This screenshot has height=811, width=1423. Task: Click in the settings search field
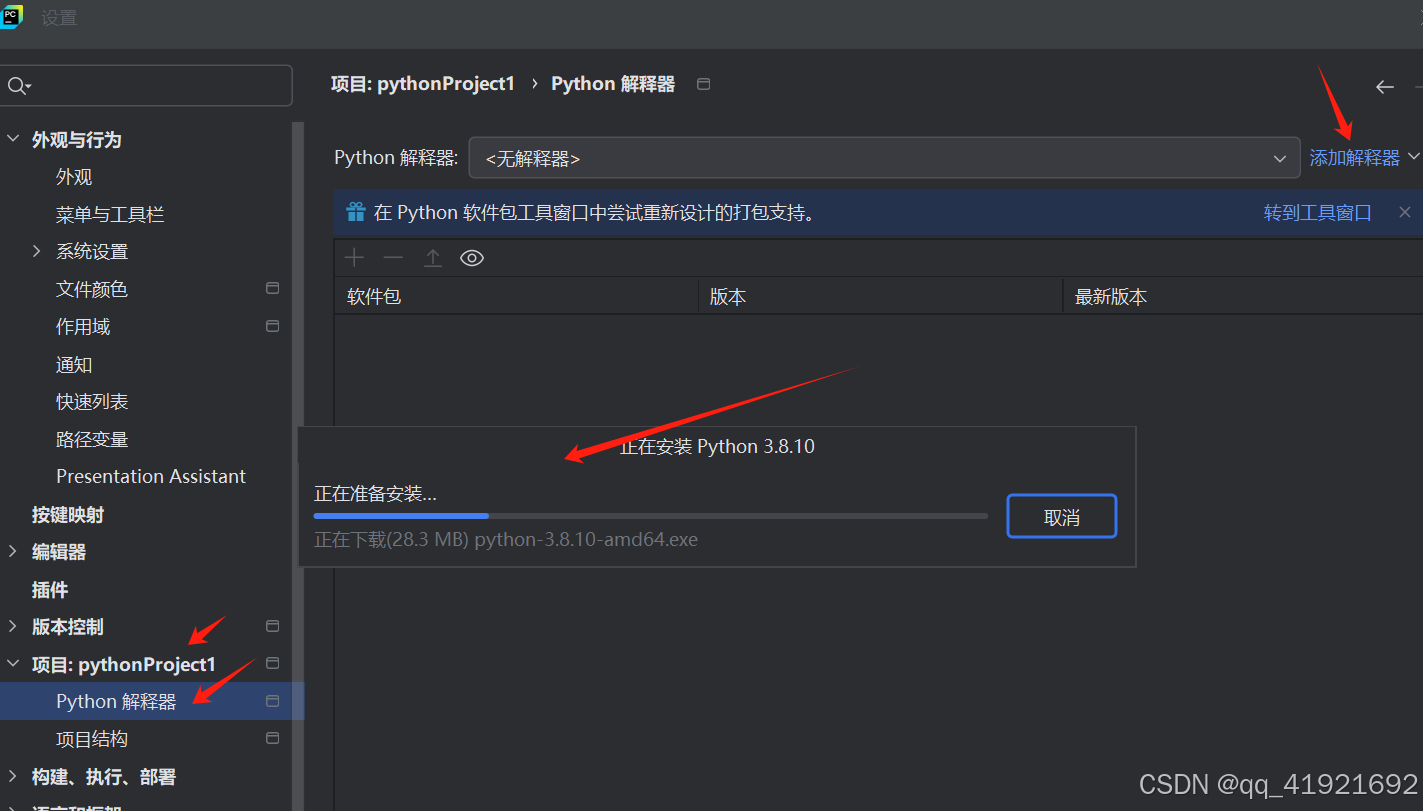(x=146, y=86)
